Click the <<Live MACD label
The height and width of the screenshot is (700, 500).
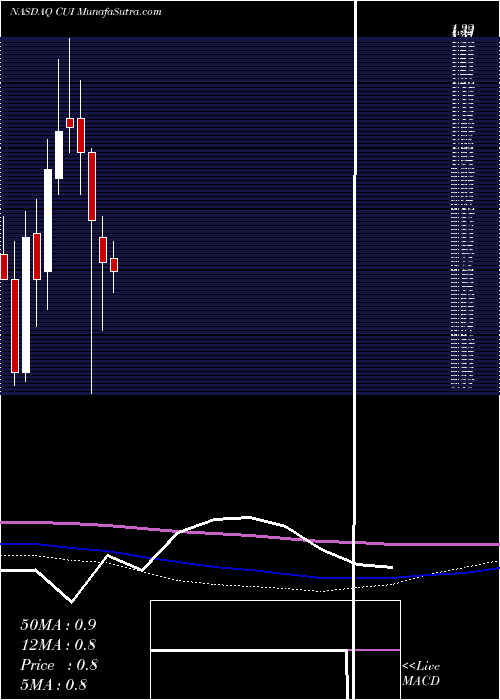coord(421,674)
